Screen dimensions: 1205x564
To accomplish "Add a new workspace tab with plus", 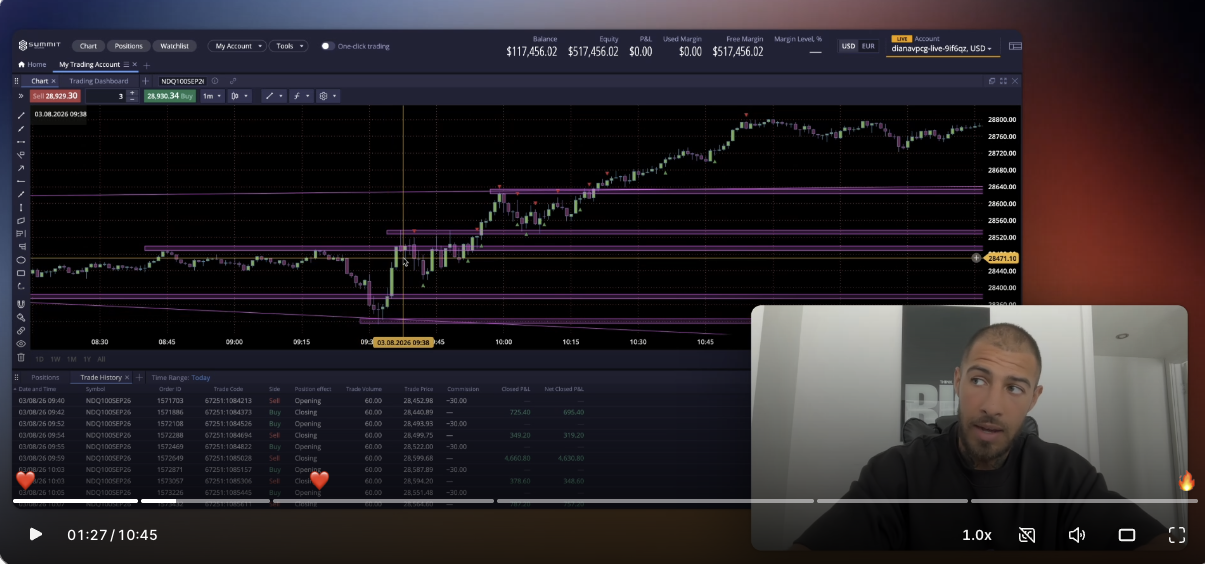I will click(147, 65).
